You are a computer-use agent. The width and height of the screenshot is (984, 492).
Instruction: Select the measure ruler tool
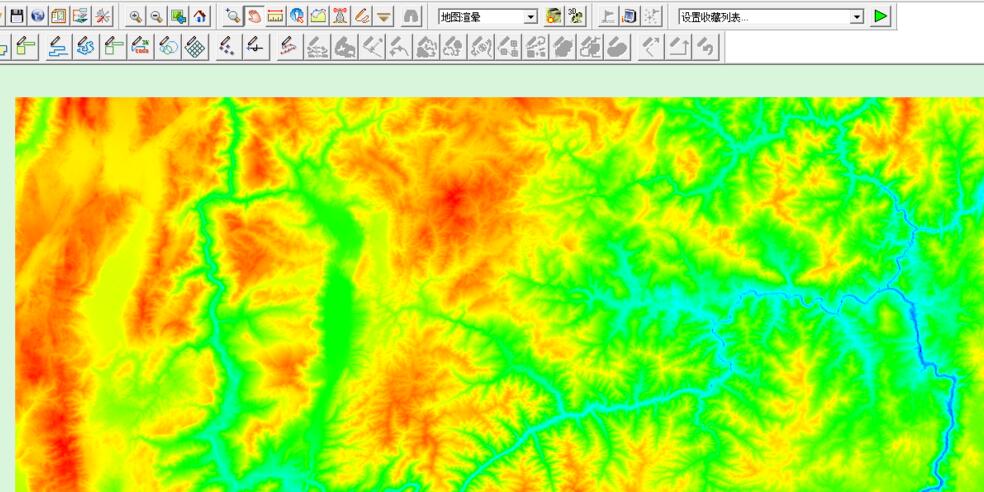[x=275, y=16]
